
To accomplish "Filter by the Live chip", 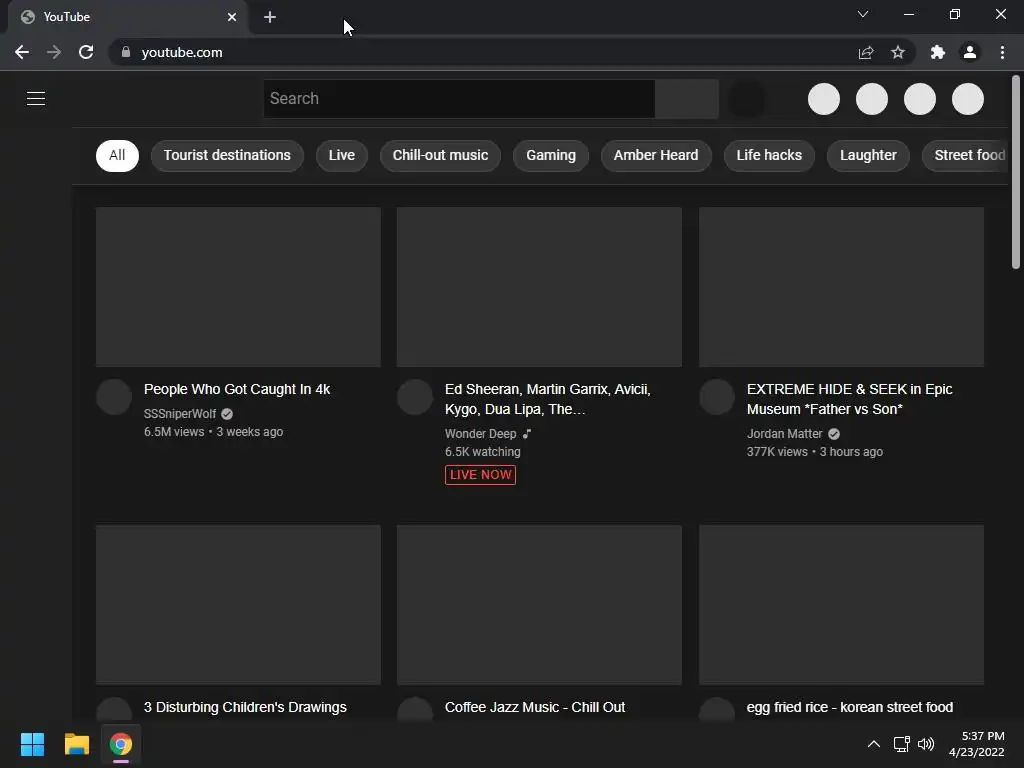I will click(x=342, y=155).
